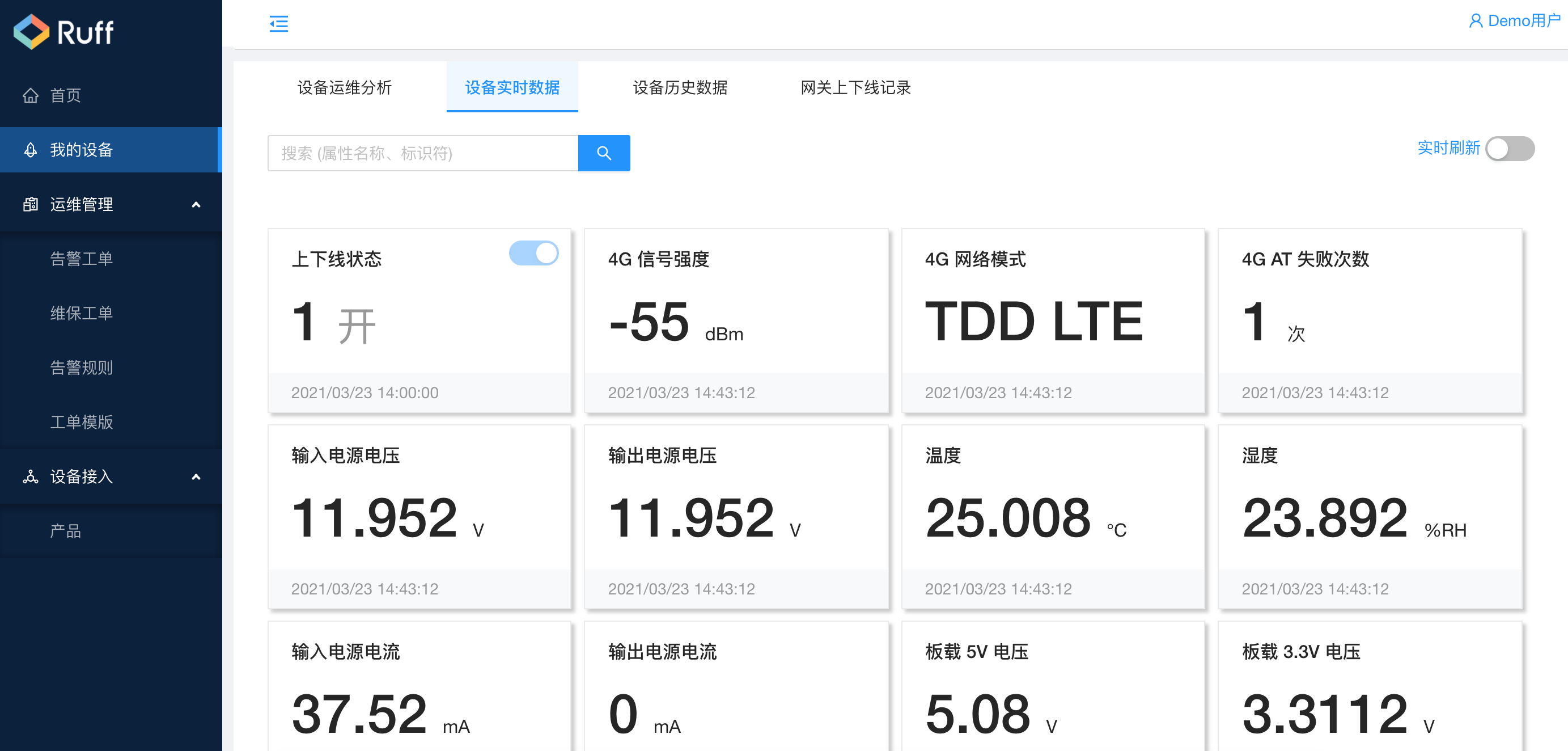Click inside the property search field

click(423, 154)
